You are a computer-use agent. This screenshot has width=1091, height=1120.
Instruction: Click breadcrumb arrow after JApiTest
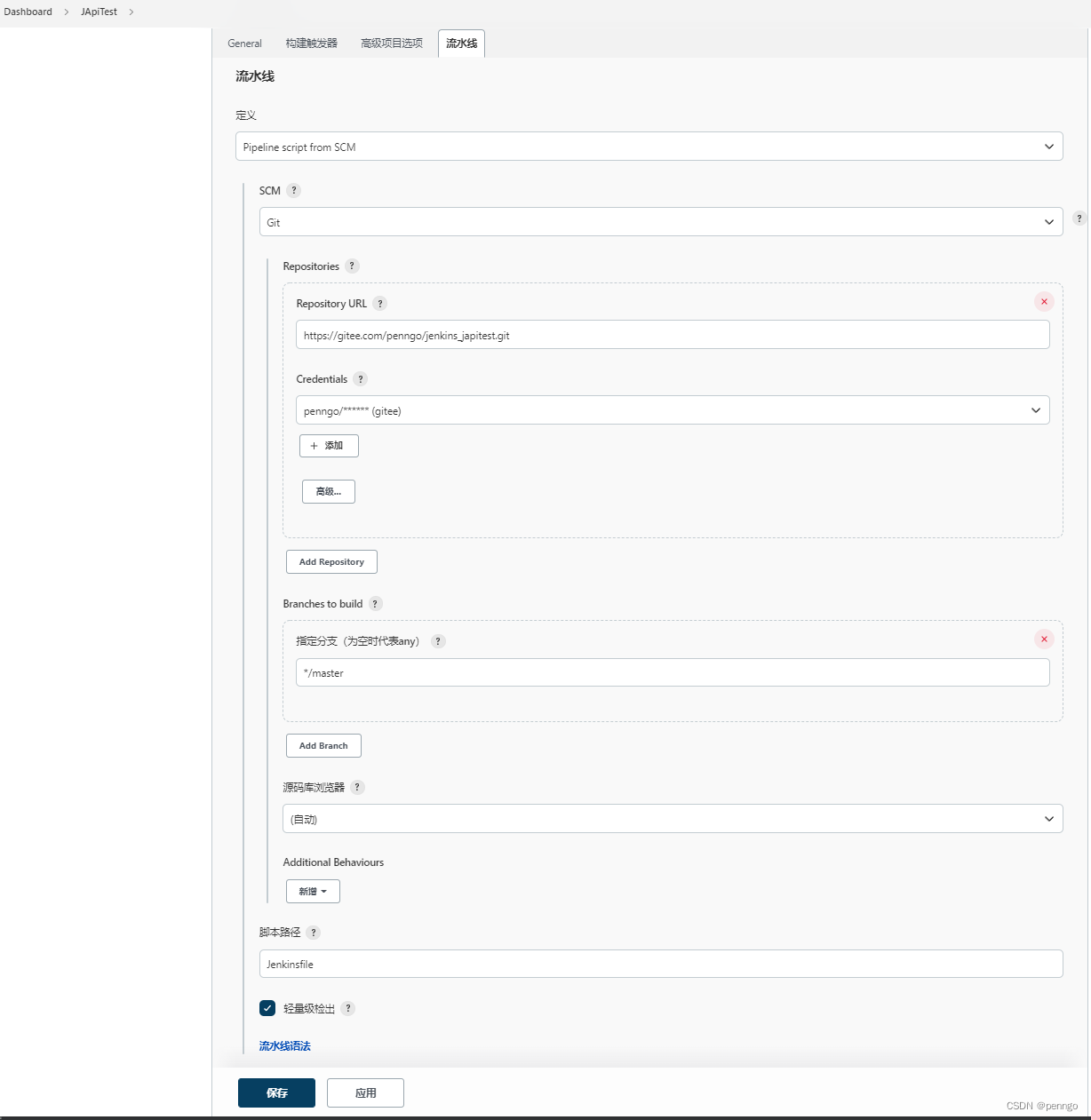[131, 12]
